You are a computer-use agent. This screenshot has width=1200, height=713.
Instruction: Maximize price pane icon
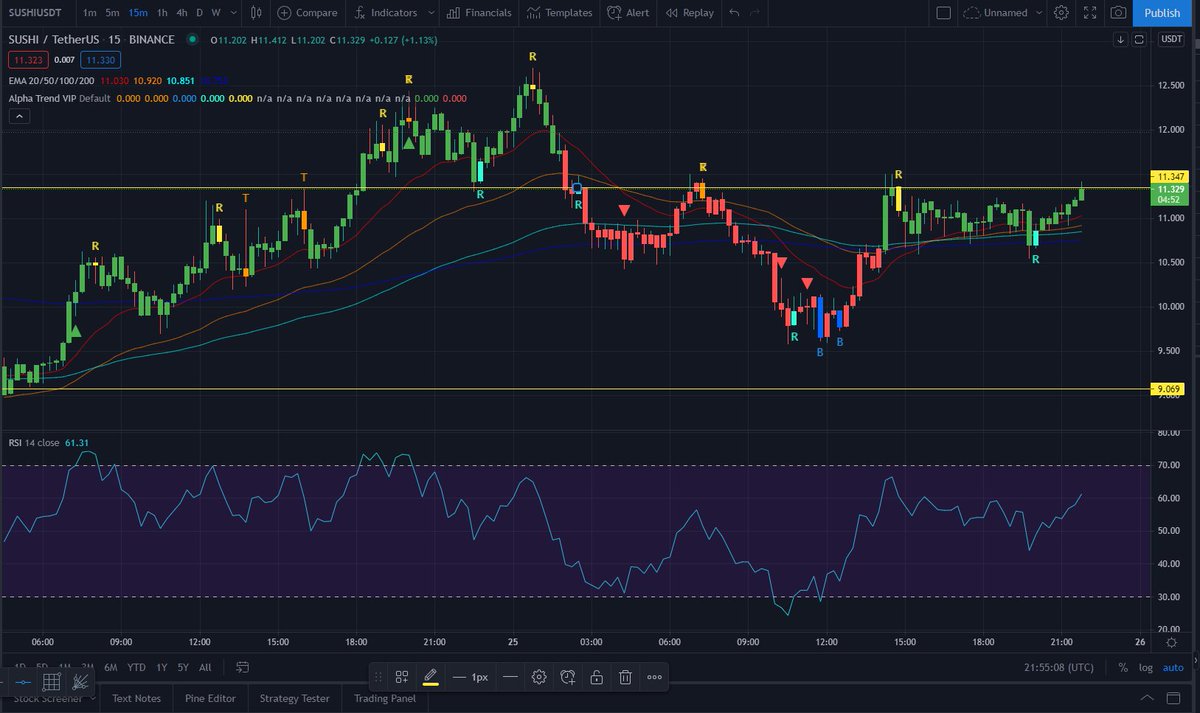1138,39
